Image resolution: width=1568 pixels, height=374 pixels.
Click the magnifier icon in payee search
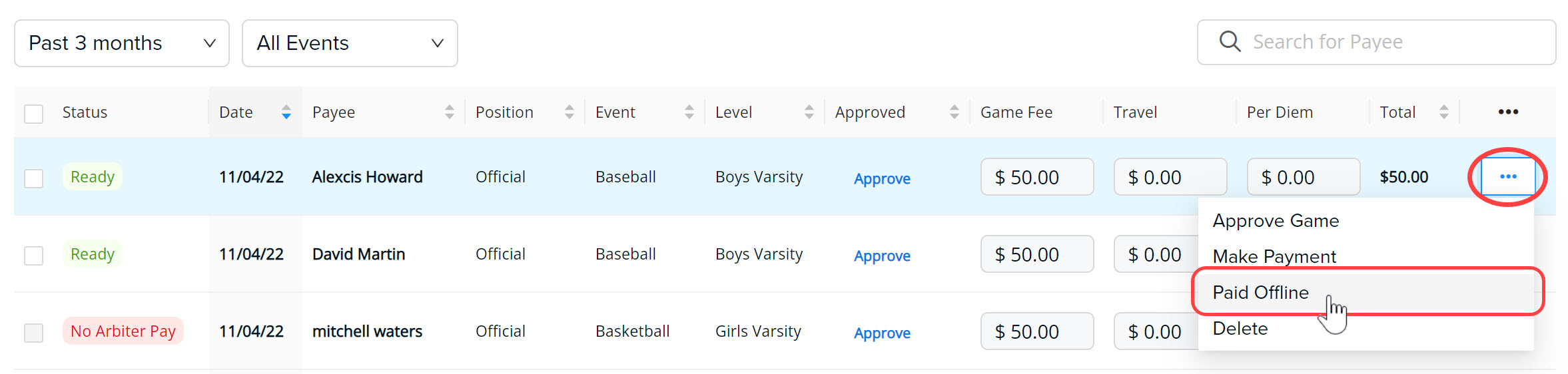pos(1230,42)
